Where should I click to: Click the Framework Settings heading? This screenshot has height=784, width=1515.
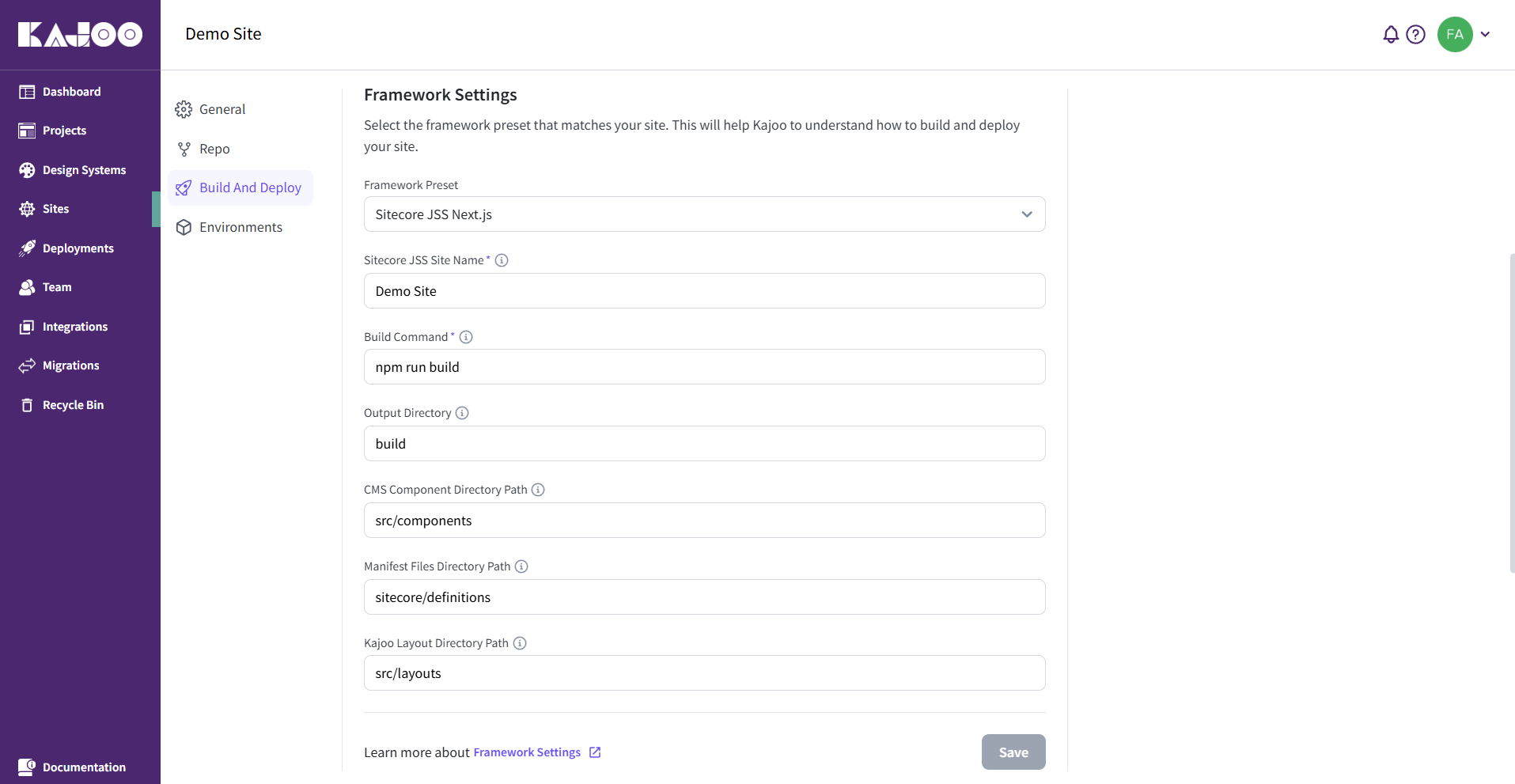tap(440, 95)
